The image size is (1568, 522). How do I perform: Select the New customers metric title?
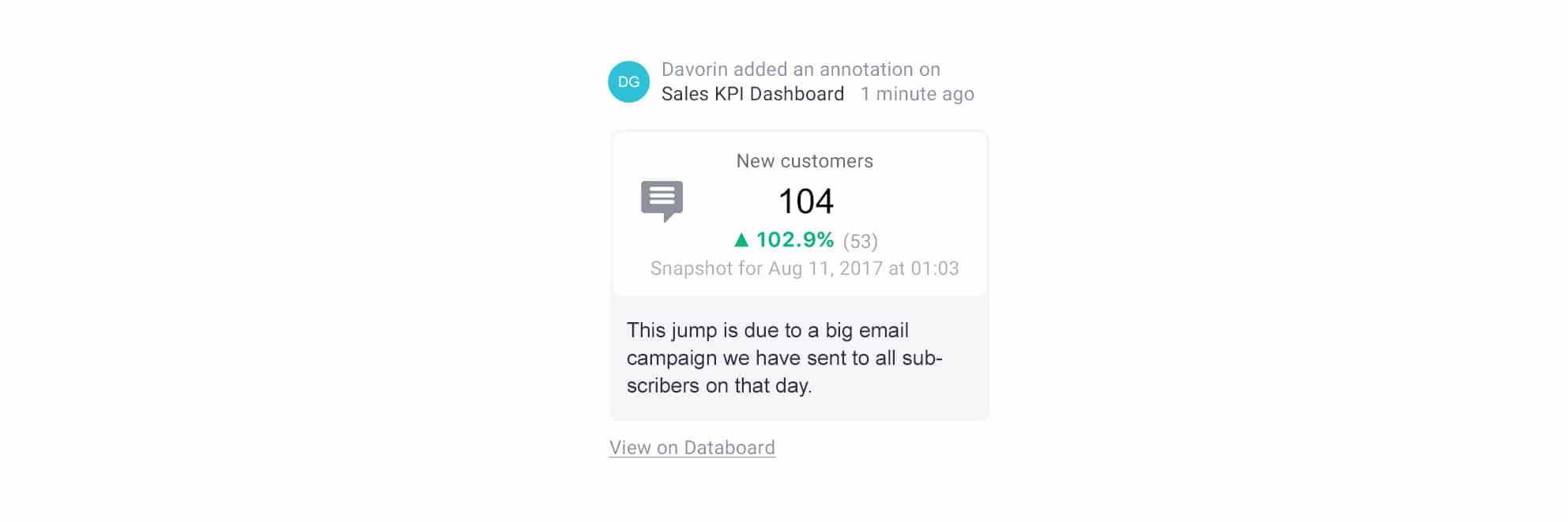[x=805, y=161]
